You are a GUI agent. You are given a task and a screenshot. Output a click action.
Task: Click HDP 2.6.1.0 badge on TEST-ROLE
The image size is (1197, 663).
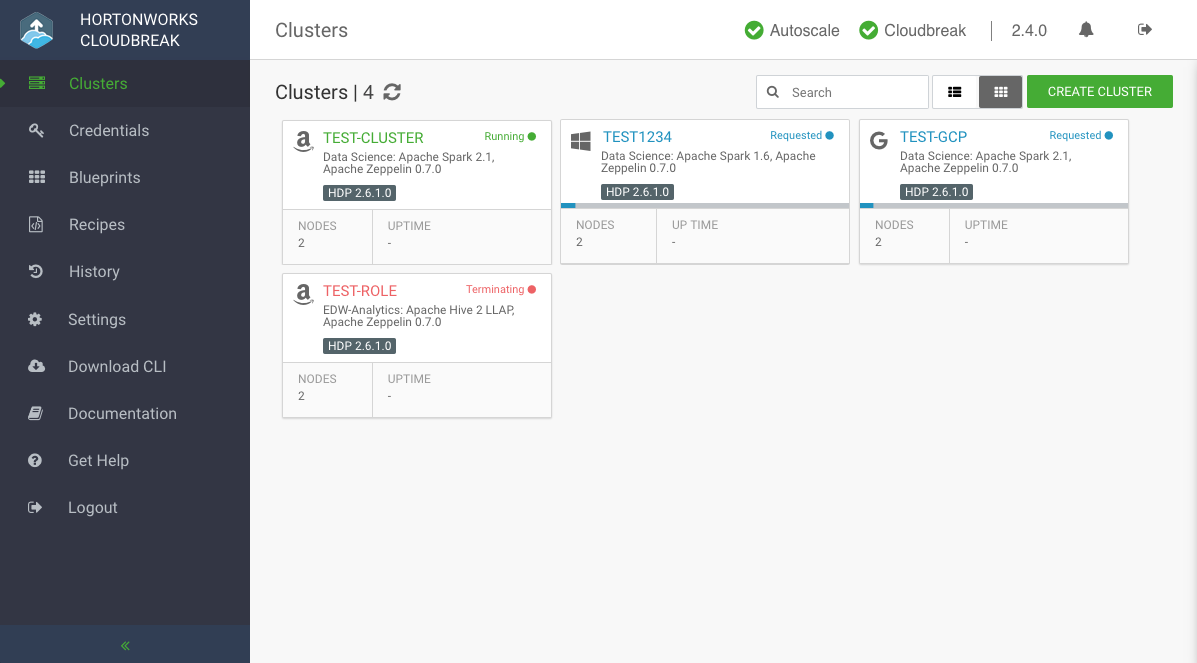(x=360, y=346)
